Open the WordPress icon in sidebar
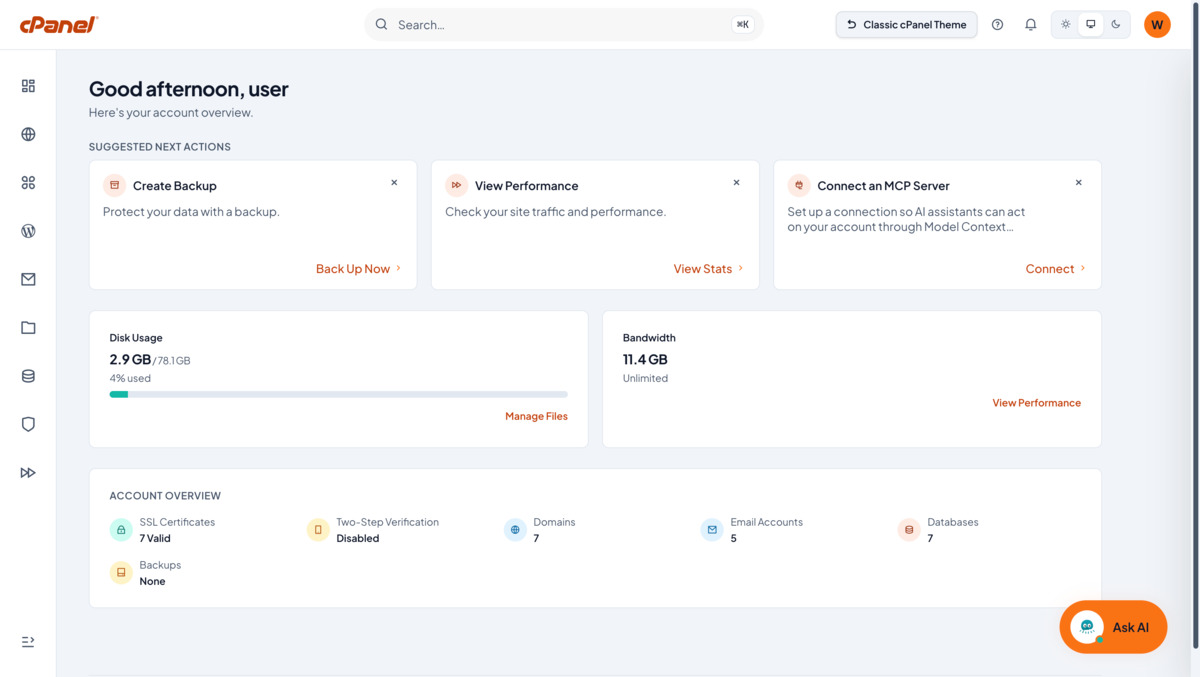The width and height of the screenshot is (1200, 677). (x=28, y=231)
